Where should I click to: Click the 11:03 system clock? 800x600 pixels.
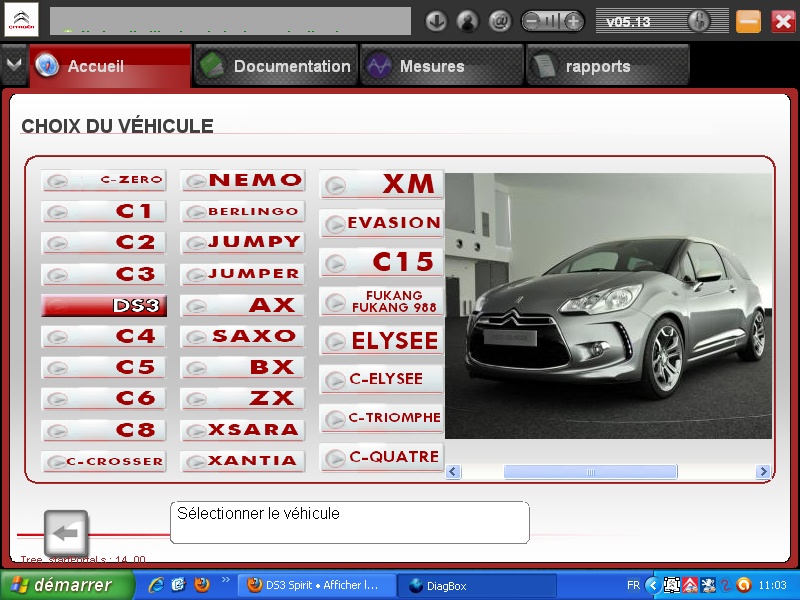point(772,585)
